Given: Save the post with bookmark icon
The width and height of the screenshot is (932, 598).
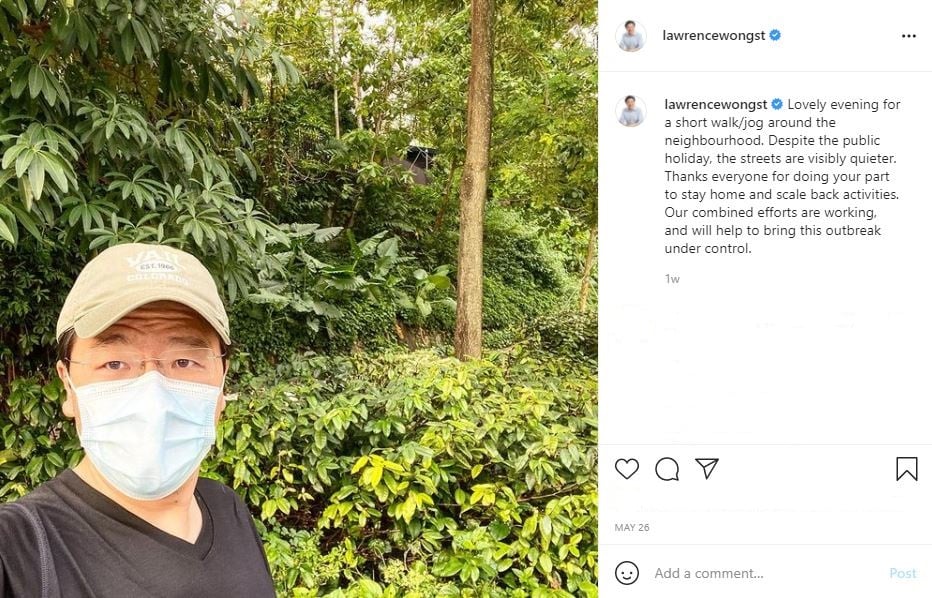Looking at the screenshot, I should pos(906,469).
